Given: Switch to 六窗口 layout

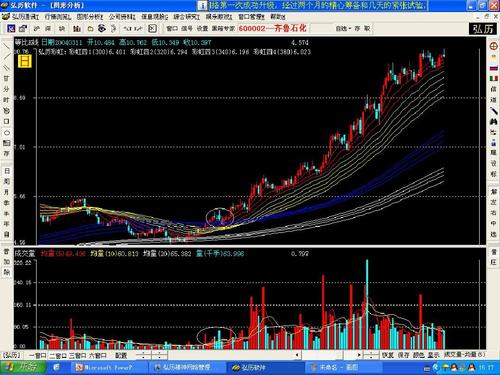Looking at the screenshot, I should click(97, 355).
